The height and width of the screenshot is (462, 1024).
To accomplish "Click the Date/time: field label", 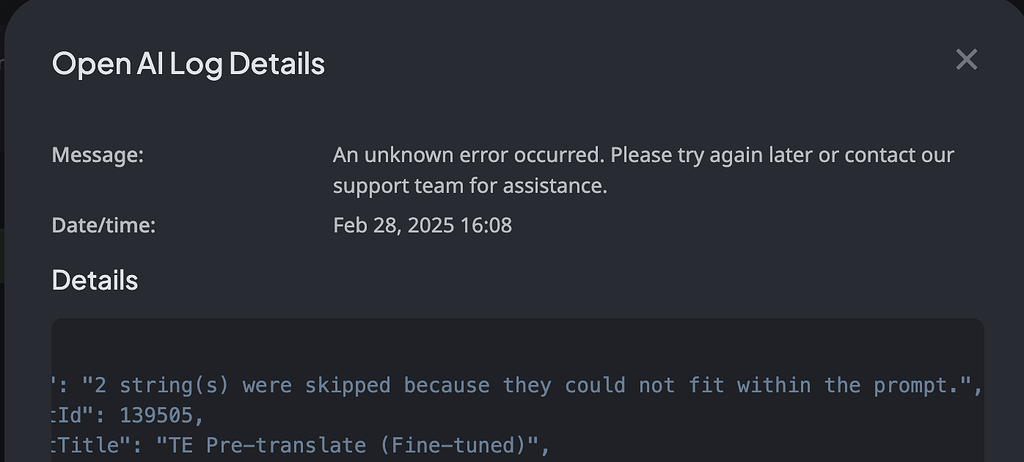I will [x=104, y=225].
